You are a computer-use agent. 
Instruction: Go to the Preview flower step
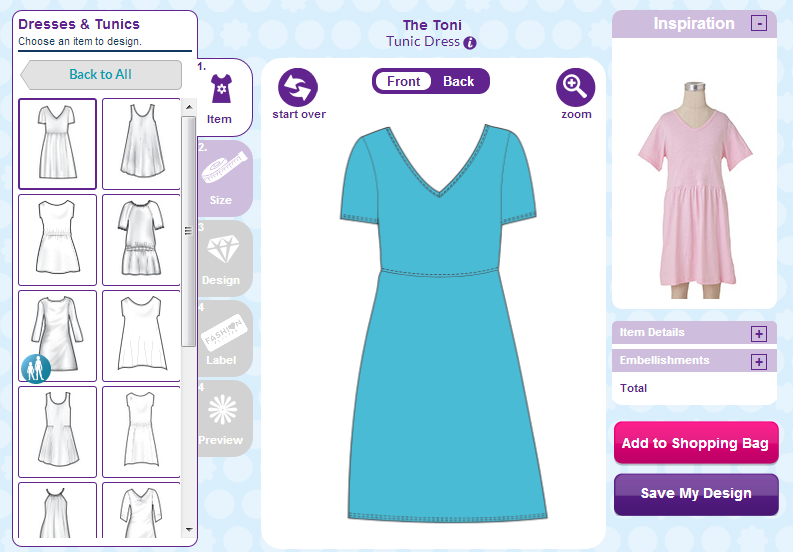pyautogui.click(x=223, y=419)
